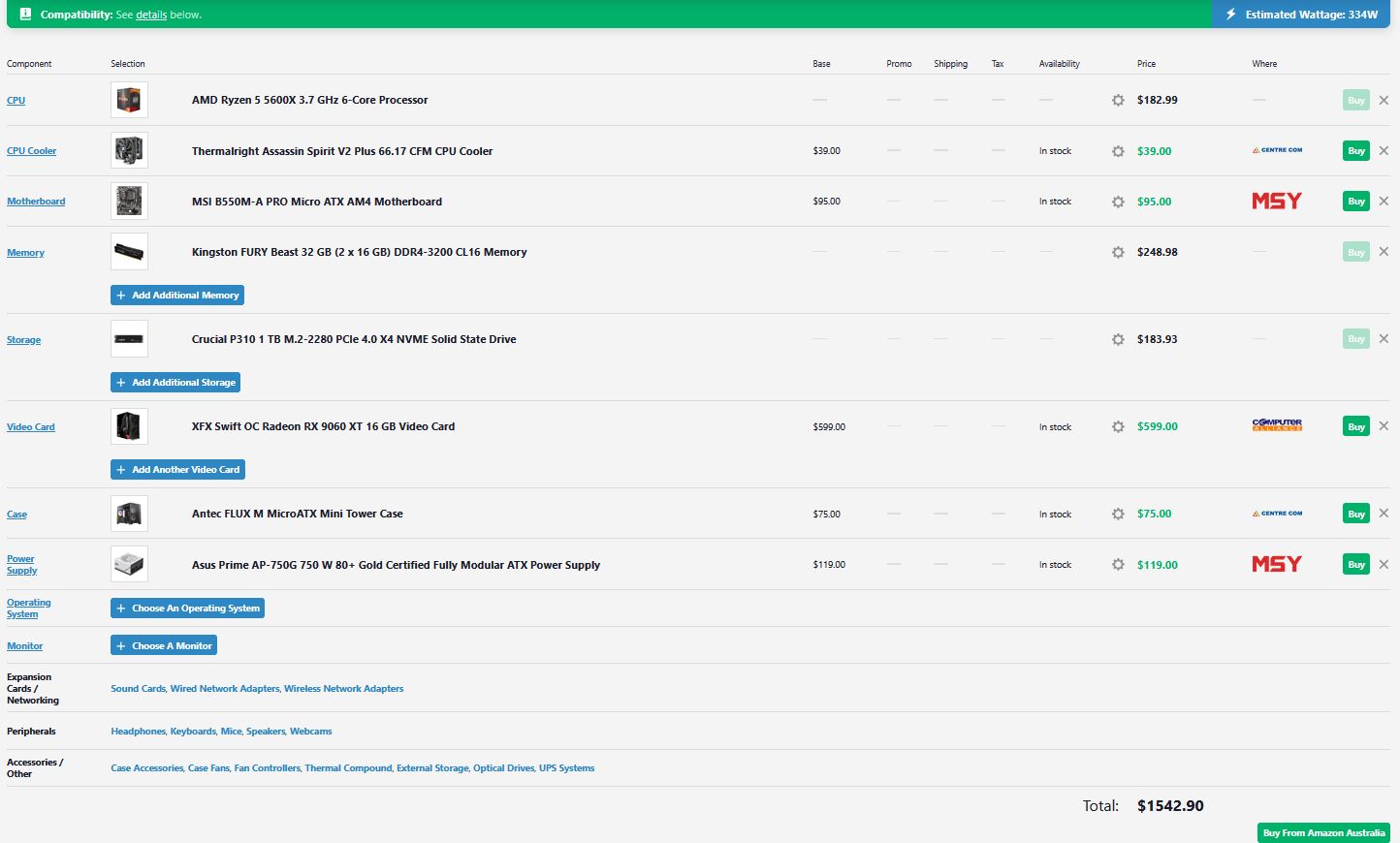Screen dimensions: 1400x843
Task: Browse Wired Network Adapters
Action: tap(225, 688)
